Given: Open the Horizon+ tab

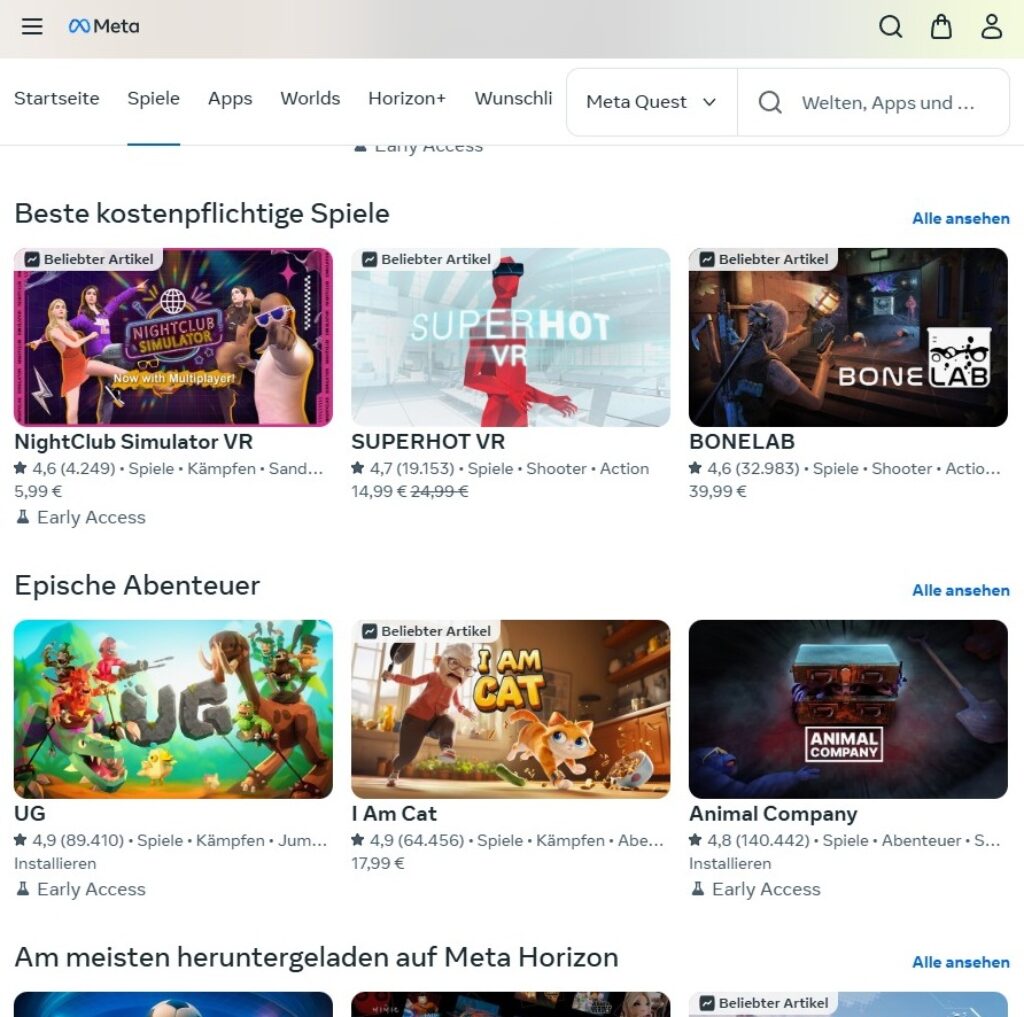Looking at the screenshot, I should pos(407,98).
